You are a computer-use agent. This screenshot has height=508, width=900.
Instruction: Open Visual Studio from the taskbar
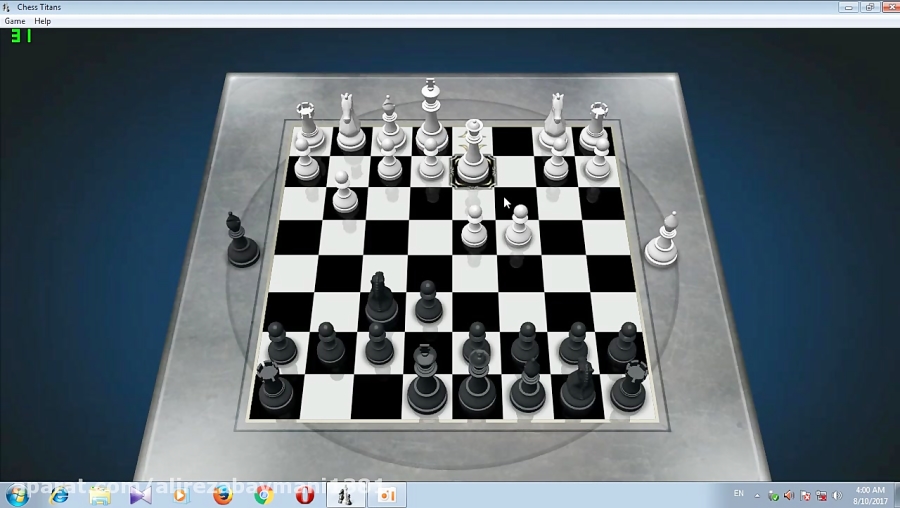[140, 495]
